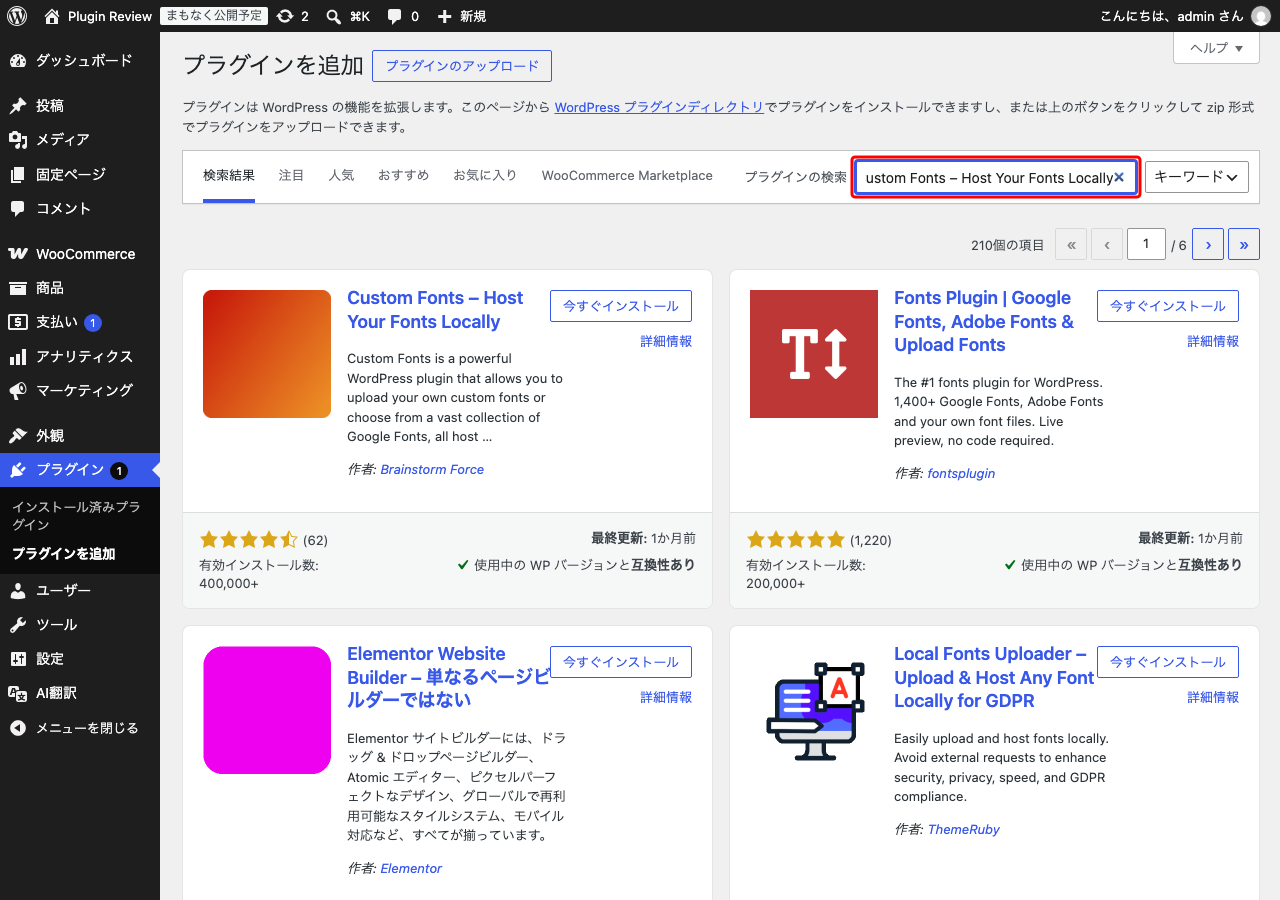1280x900 pixels.
Task: Switch to おすすめ recommended tab
Action: tap(403, 176)
